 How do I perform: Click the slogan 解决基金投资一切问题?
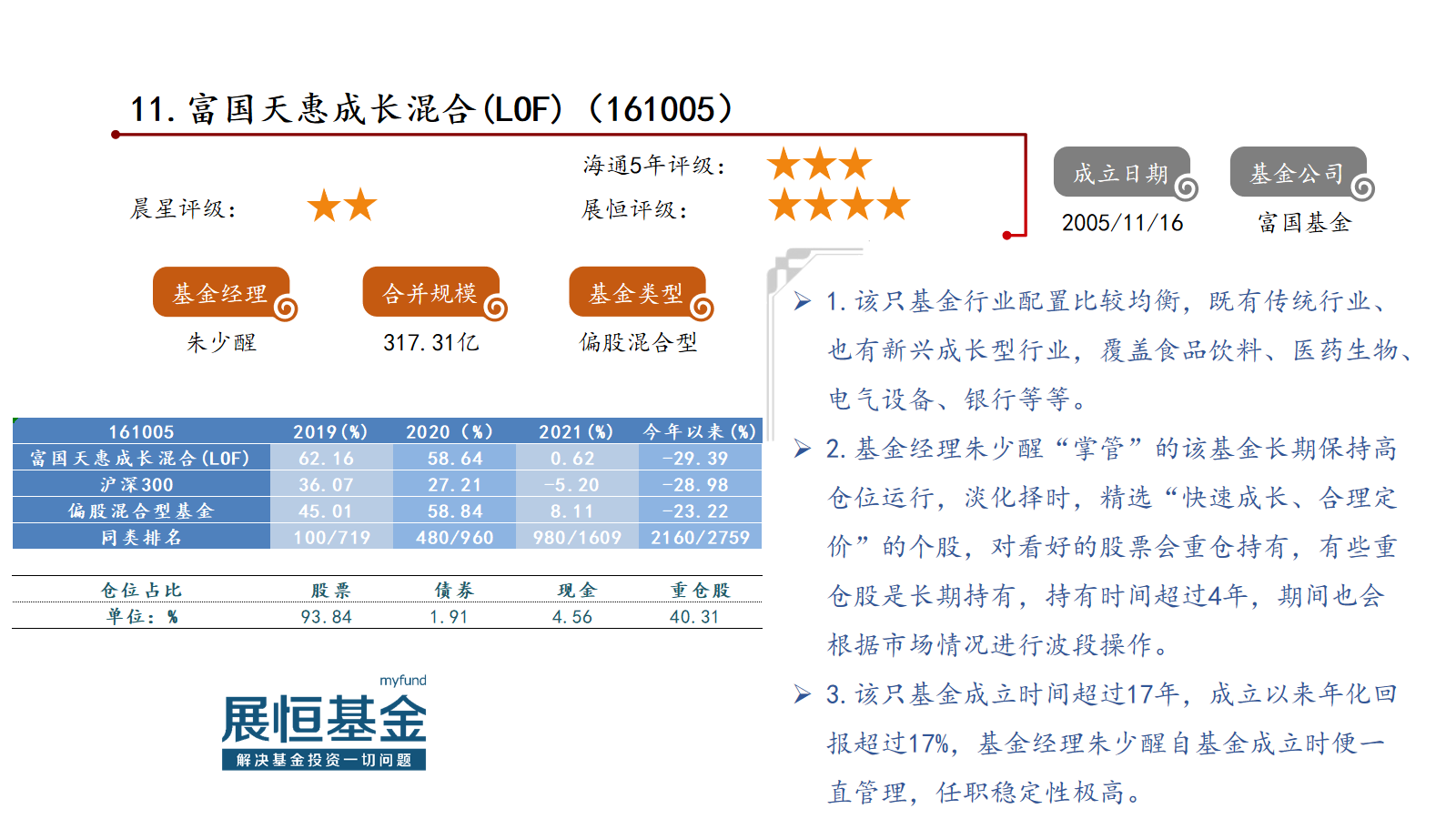(324, 760)
